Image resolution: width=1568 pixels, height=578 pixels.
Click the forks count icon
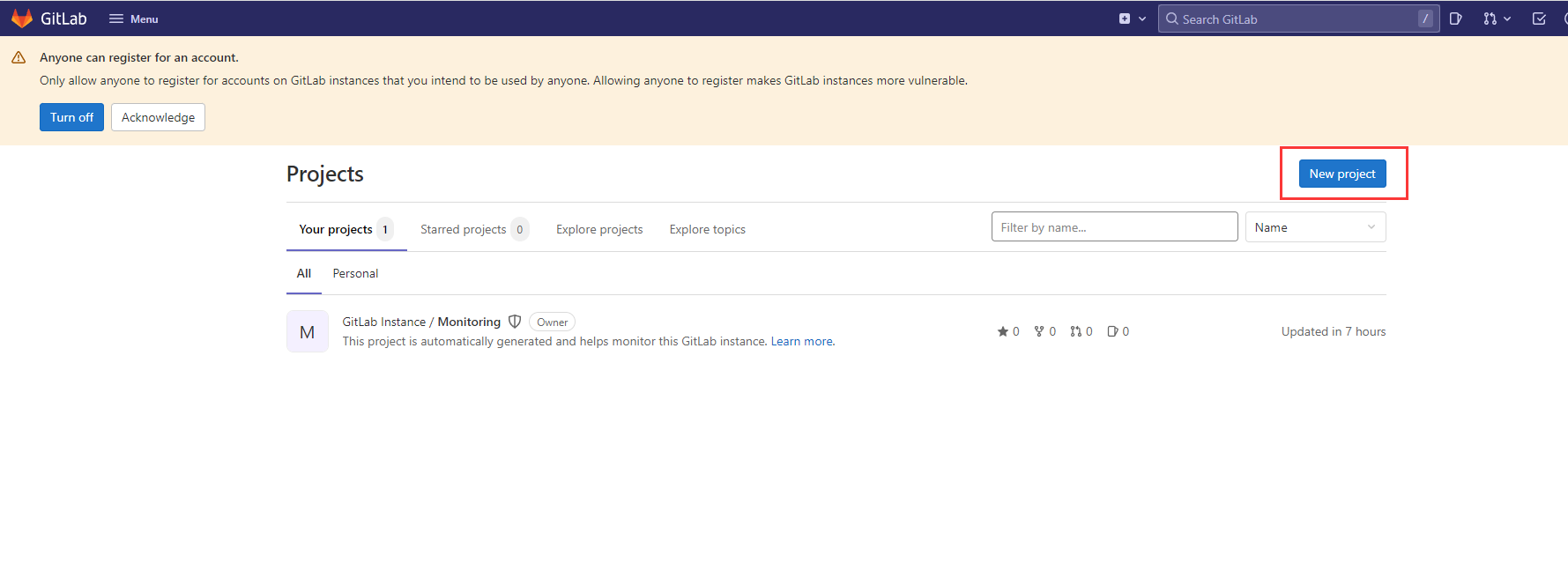pyautogui.click(x=1039, y=331)
